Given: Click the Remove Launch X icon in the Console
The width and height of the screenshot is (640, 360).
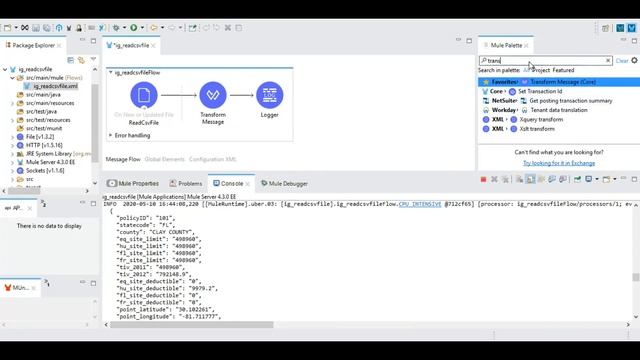Looking at the screenshot, I should point(494,179).
